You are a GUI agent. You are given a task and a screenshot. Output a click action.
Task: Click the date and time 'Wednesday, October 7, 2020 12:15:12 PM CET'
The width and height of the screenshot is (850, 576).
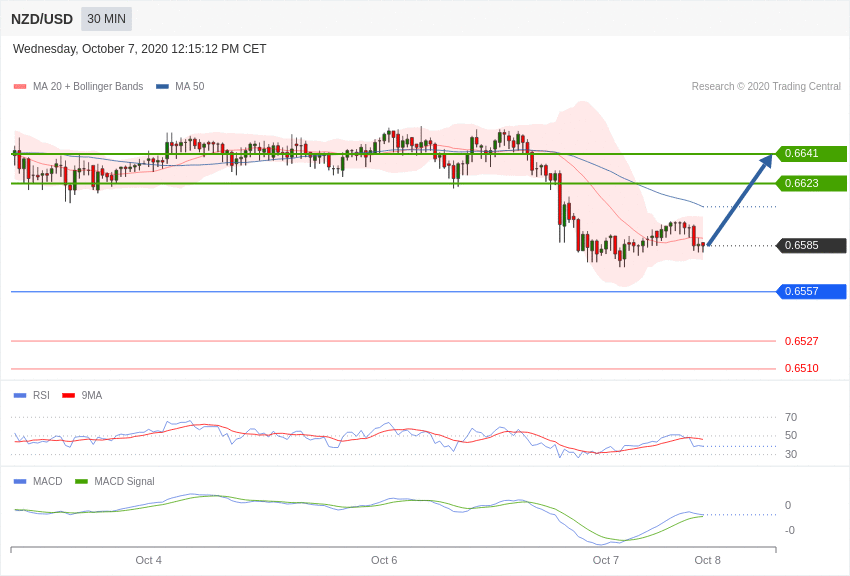pos(139,49)
